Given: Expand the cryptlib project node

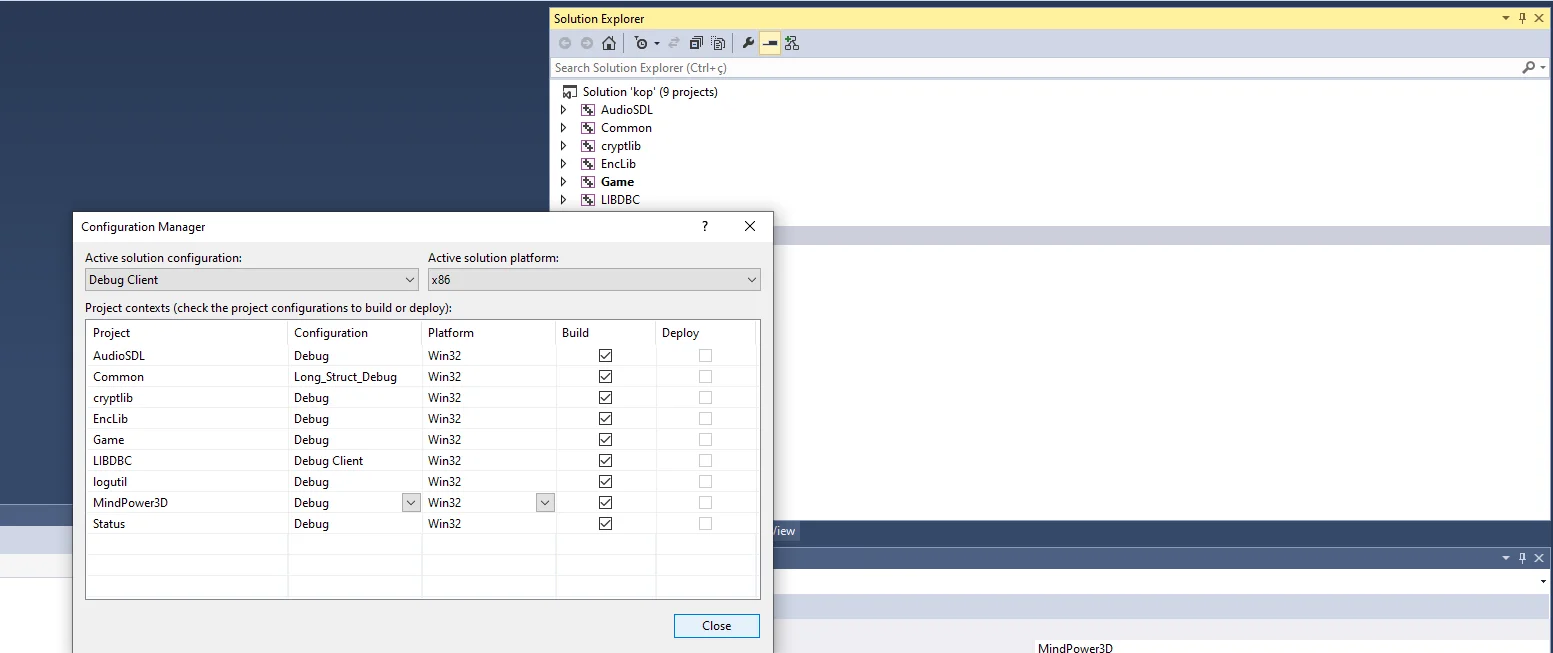Looking at the screenshot, I should (563, 146).
